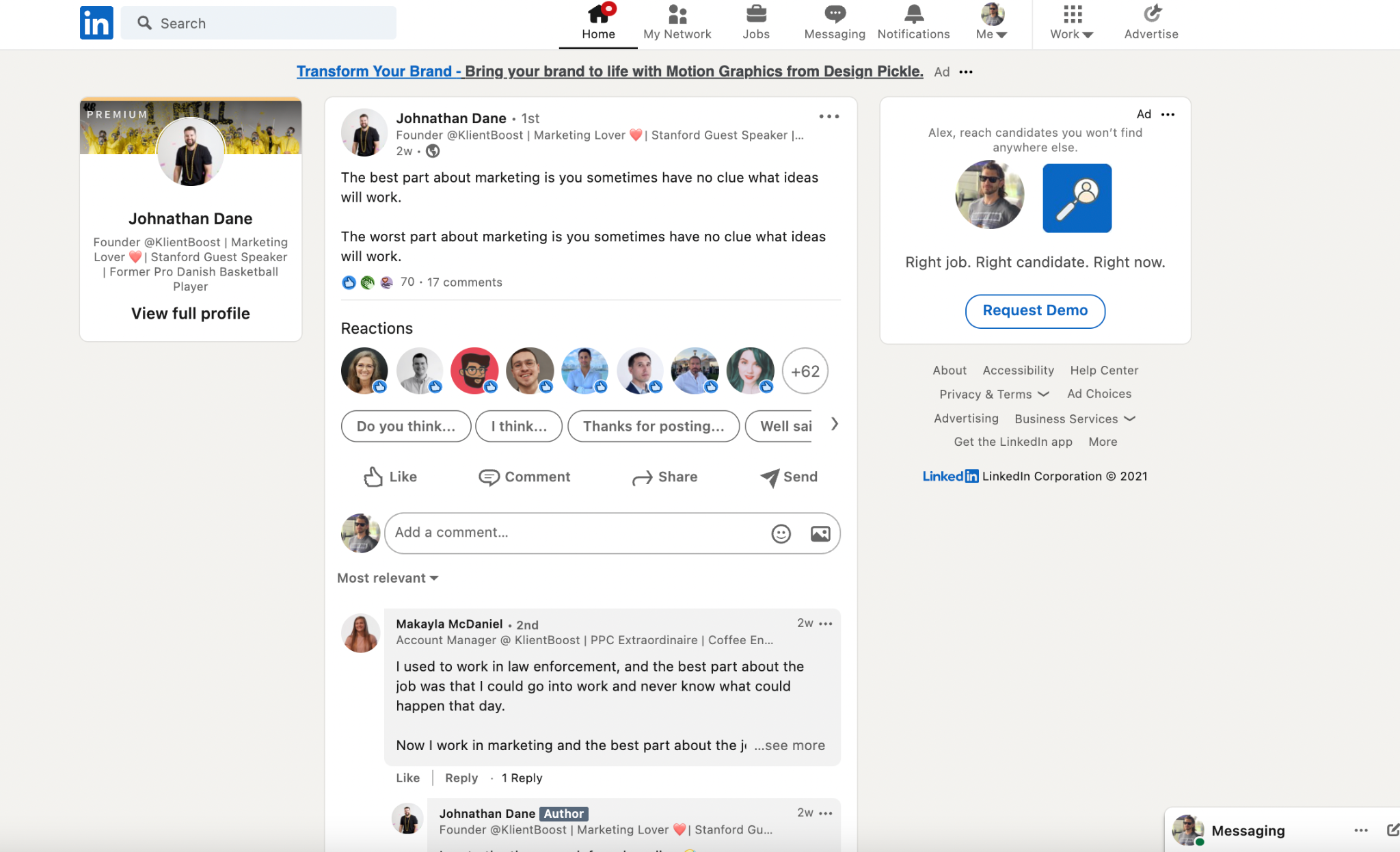
Task: Click the Messaging nav icon
Action: point(835,14)
